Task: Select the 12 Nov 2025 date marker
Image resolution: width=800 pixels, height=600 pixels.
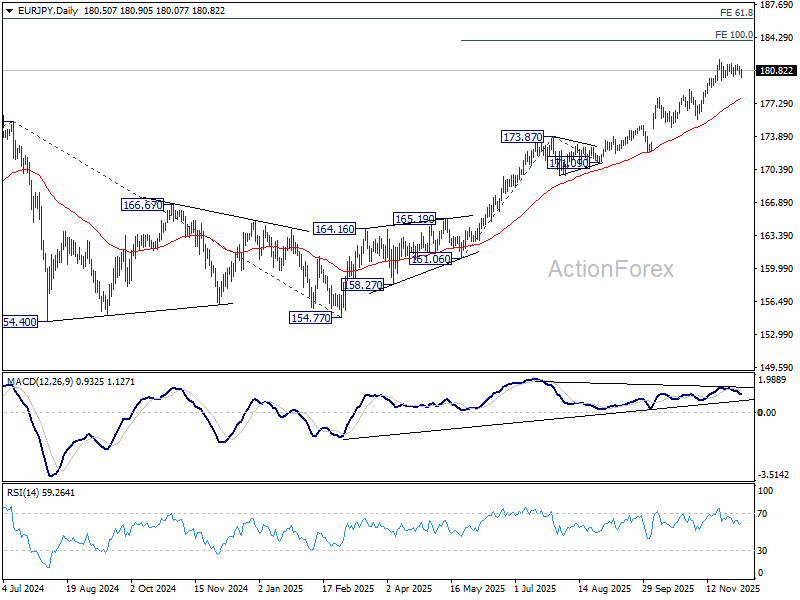Action: coord(731,590)
